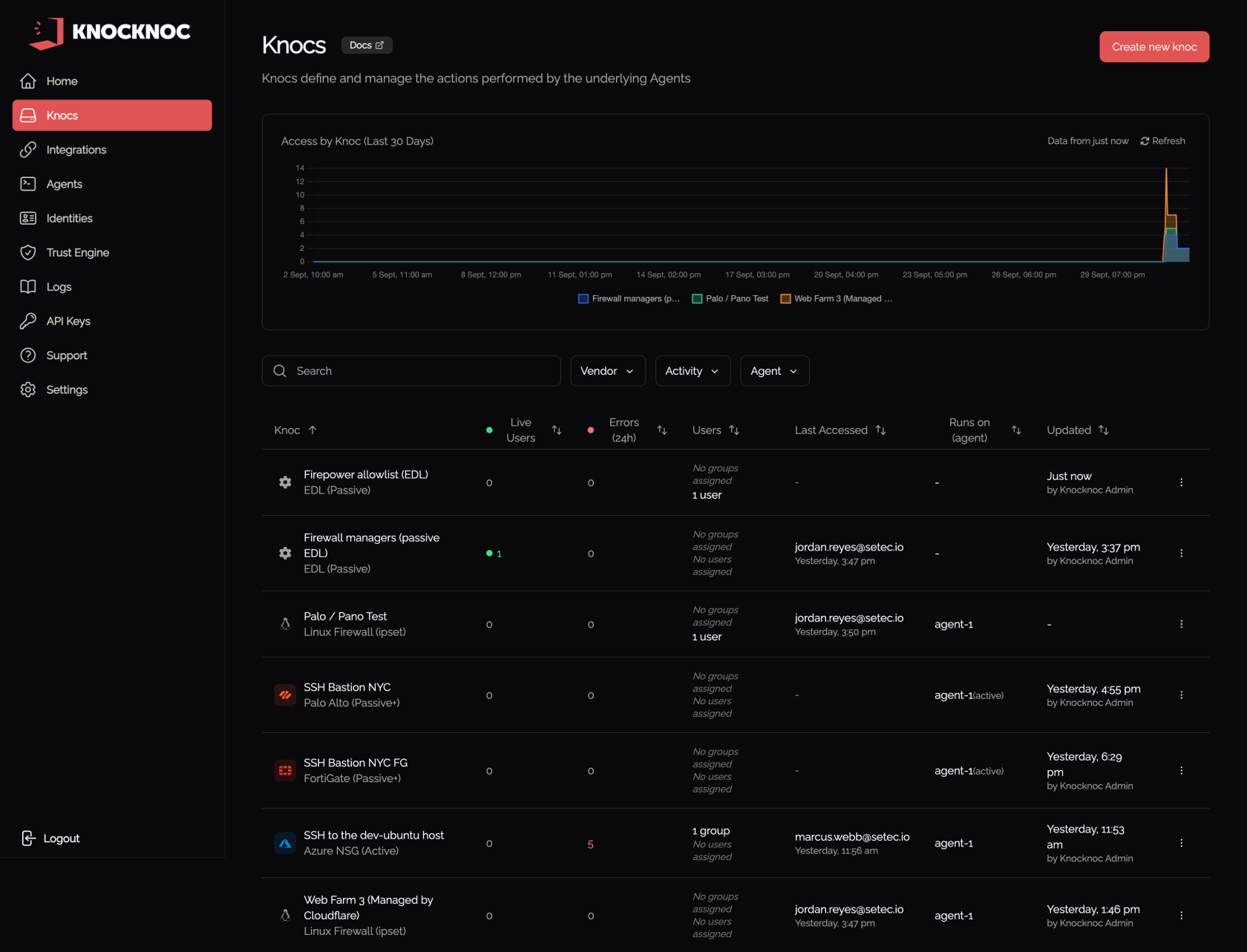The image size is (1247, 952).
Task: Click the Logs book icon
Action: point(28,286)
